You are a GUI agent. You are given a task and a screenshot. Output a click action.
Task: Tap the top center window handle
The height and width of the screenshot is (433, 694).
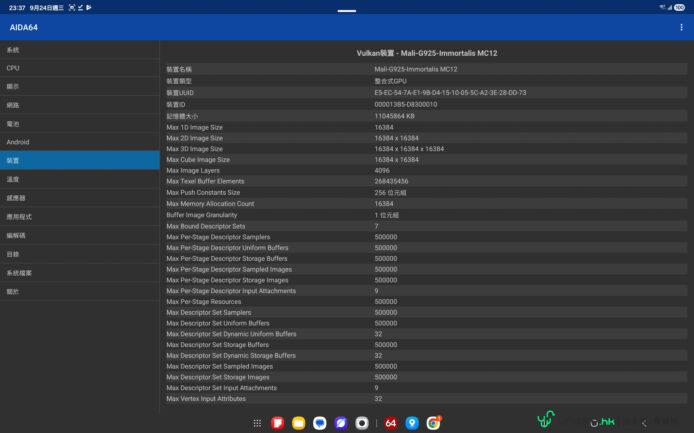347,11
